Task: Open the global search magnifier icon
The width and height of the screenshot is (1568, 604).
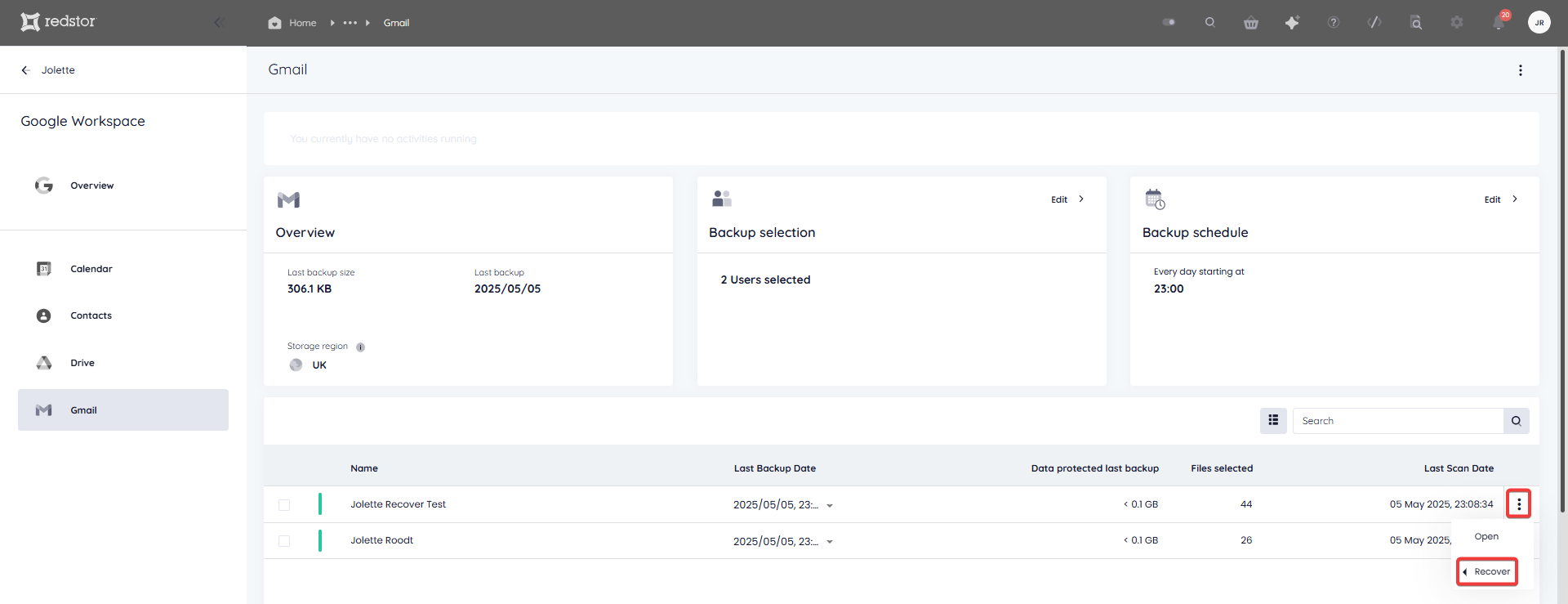Action: click(x=1210, y=22)
